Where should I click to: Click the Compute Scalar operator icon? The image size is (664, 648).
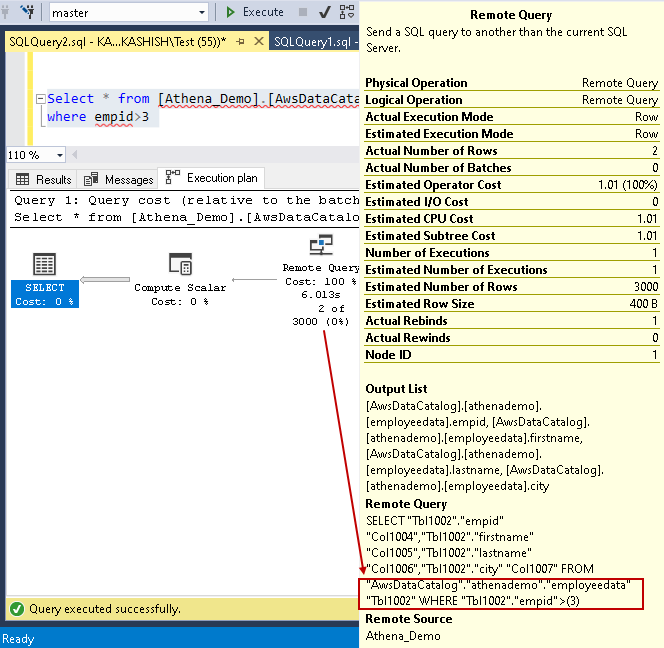(180, 264)
